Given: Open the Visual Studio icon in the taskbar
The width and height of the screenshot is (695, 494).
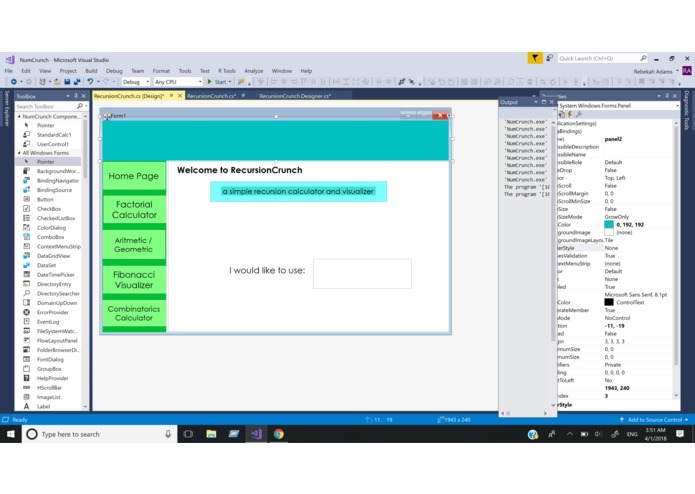Looking at the screenshot, I should coord(256,434).
